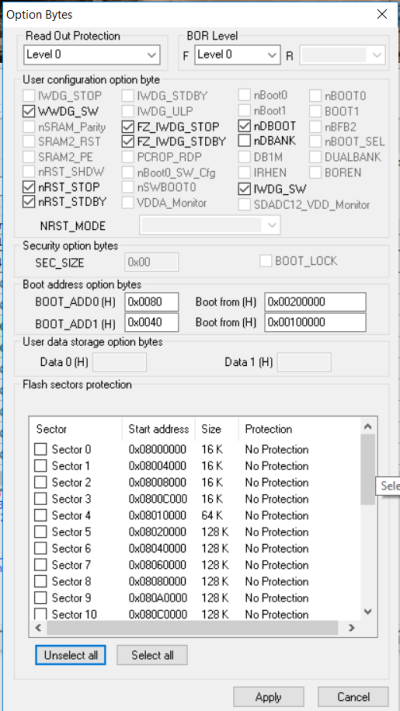Toggle the WWDG_SW checkbox

pos(29,112)
